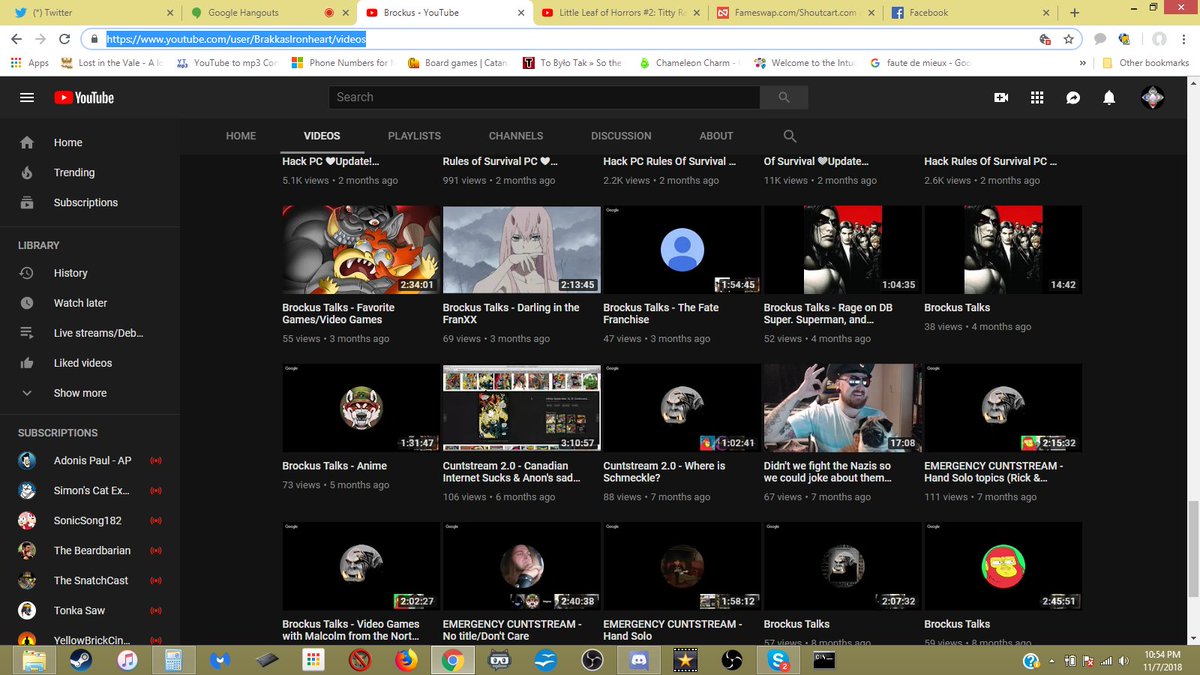Open YouTube to mp3 bookmark
Image resolution: width=1200 pixels, height=675 pixels.
(228, 62)
